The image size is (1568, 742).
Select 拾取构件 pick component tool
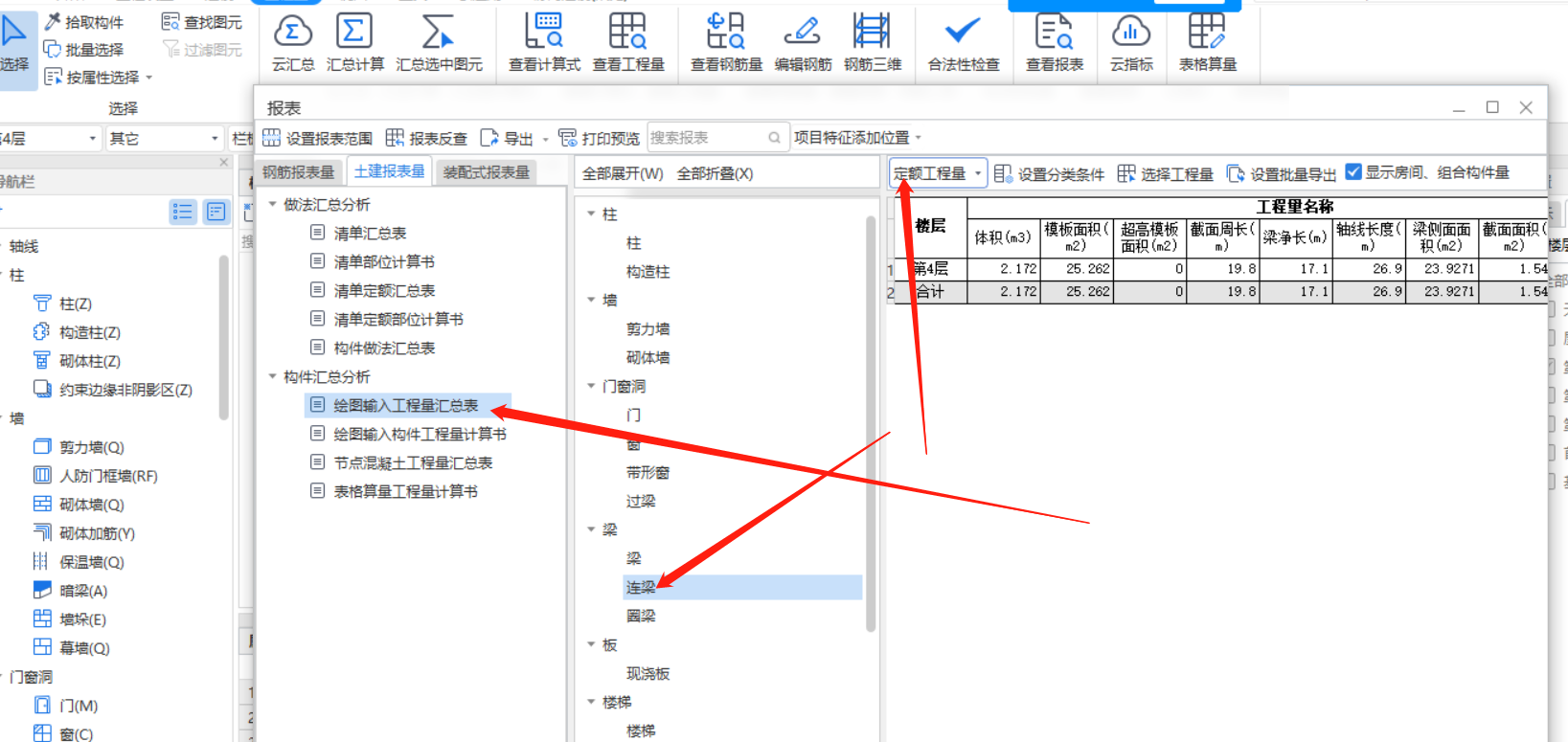click(84, 21)
